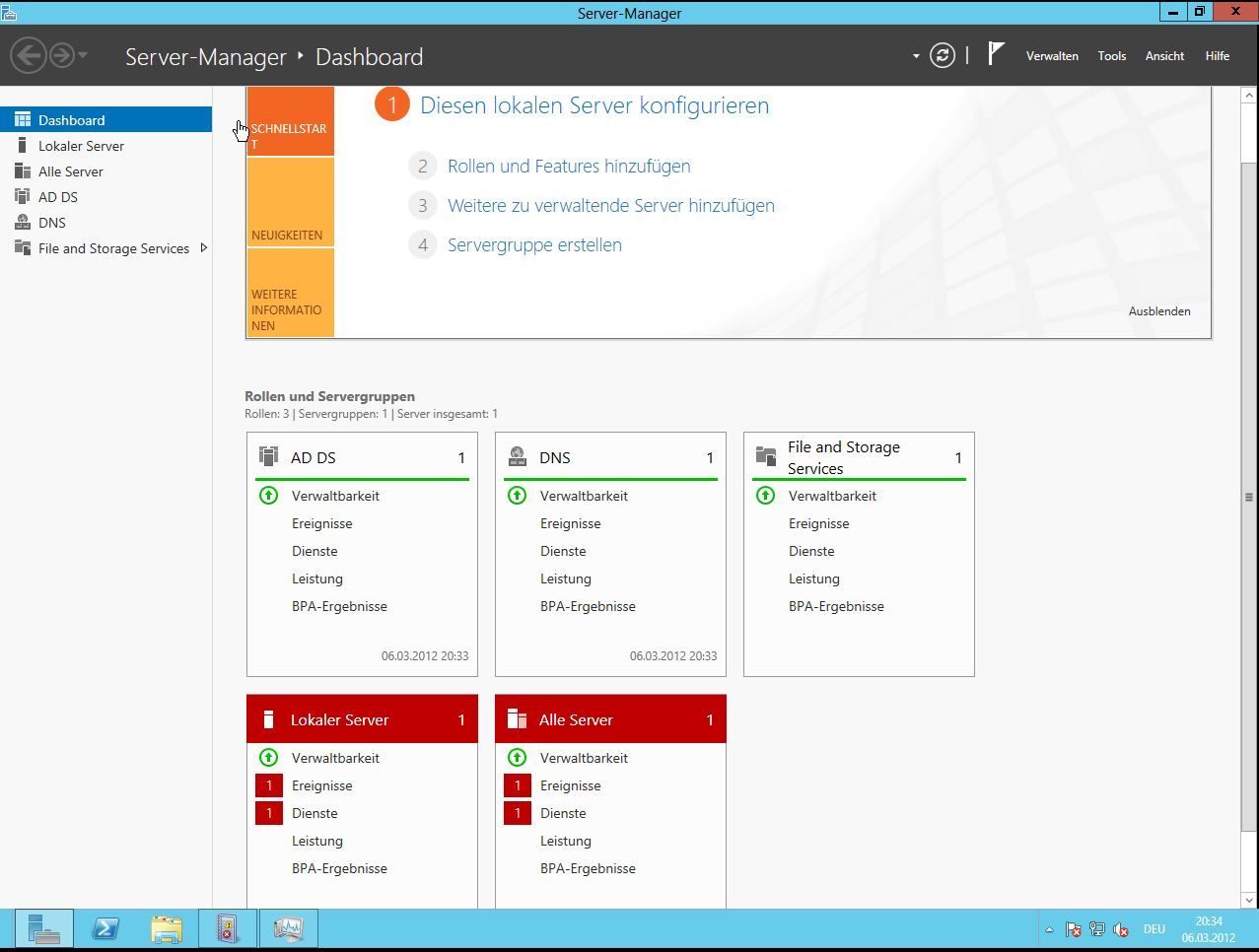Click Lokaler Server tile icon

268,719
